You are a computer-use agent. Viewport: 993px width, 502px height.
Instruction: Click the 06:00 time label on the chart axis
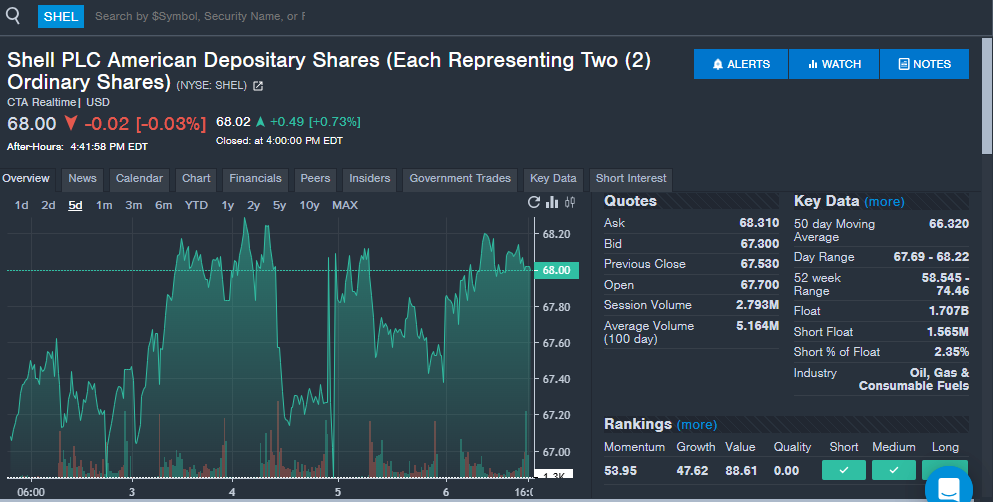(31, 493)
